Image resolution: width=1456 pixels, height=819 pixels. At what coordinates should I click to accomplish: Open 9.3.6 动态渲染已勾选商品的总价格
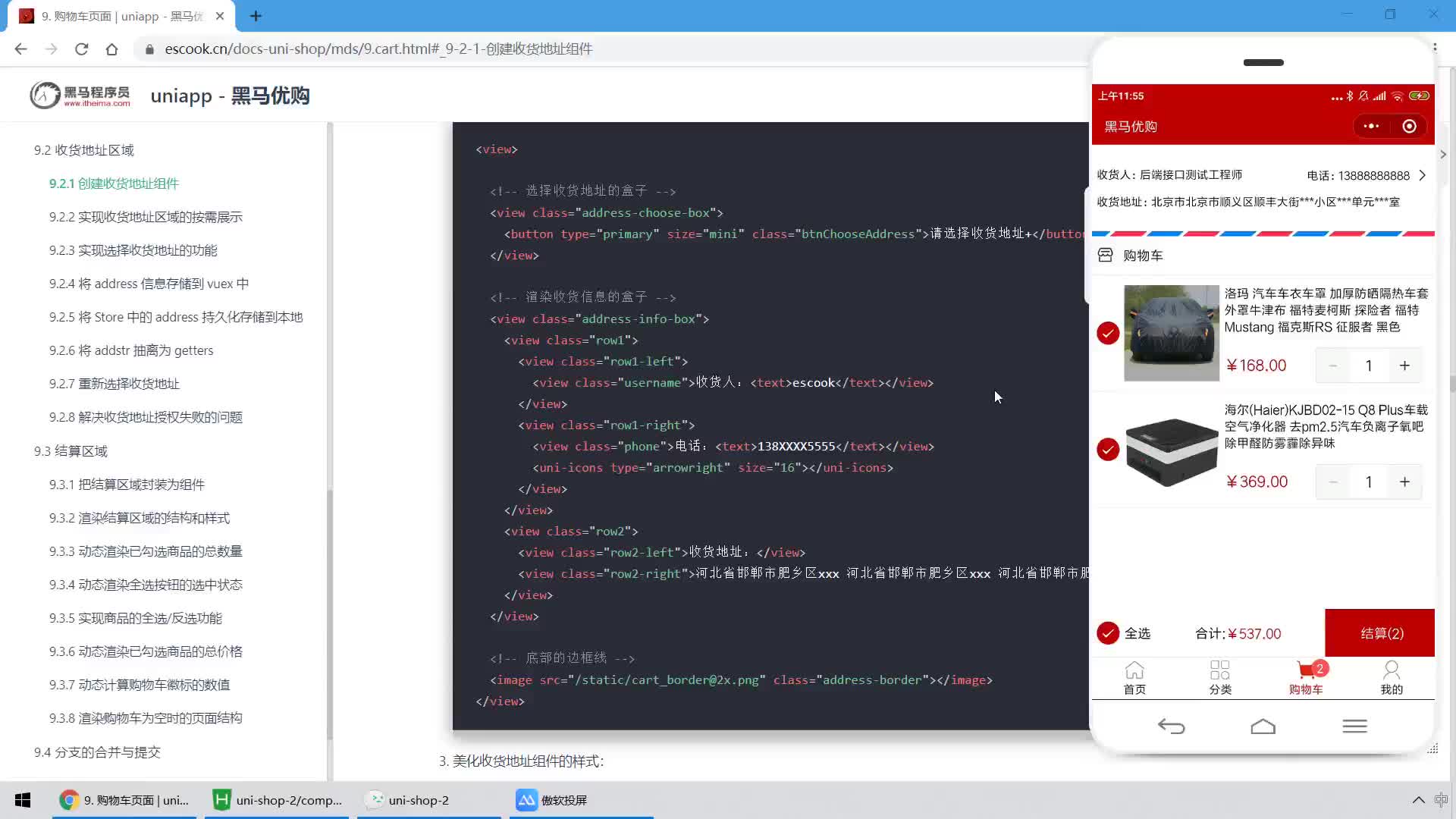(x=146, y=651)
